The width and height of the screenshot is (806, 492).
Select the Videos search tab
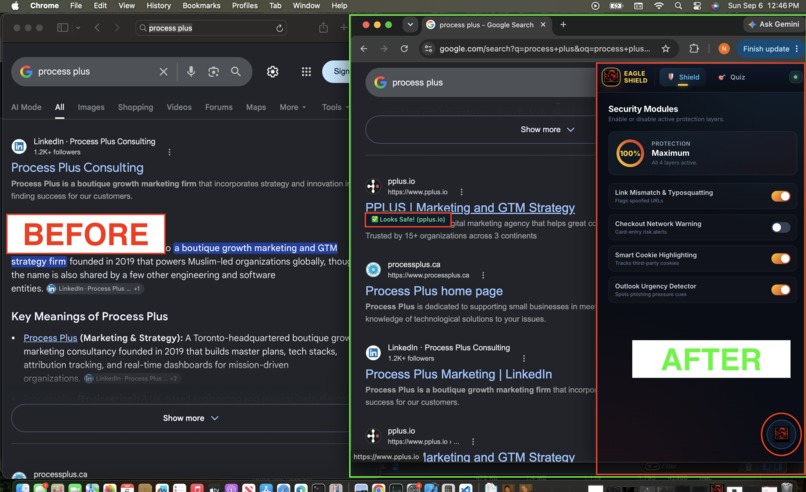(x=179, y=107)
